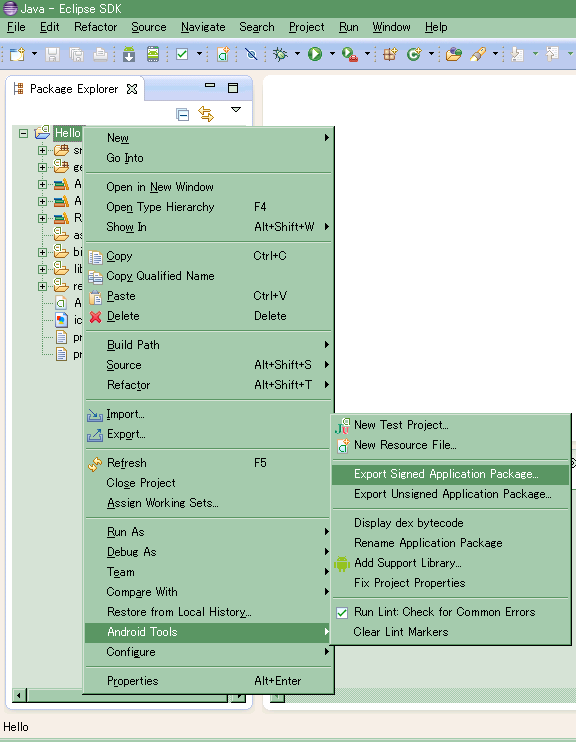Click the Save toolbar icon
Image resolution: width=576 pixels, height=742 pixels.
[52, 54]
